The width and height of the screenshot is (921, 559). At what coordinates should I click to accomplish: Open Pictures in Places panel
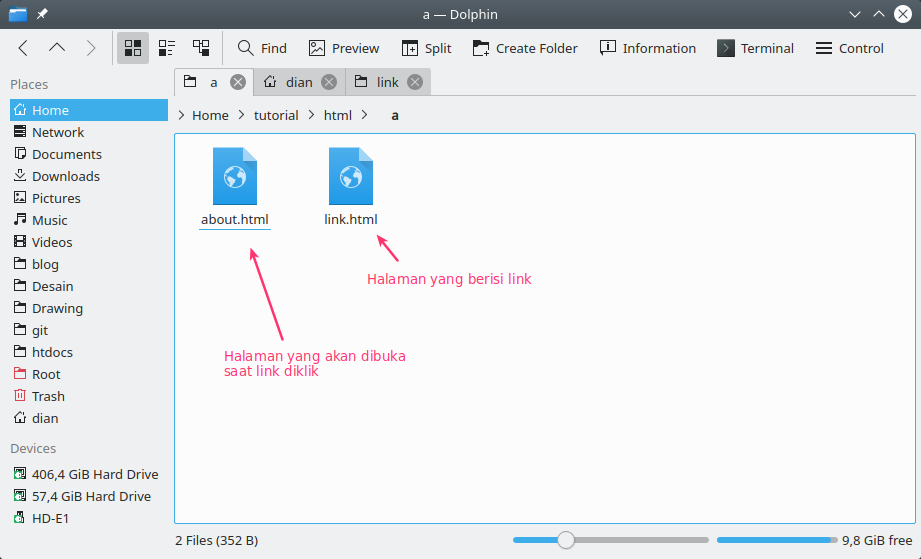(89, 198)
